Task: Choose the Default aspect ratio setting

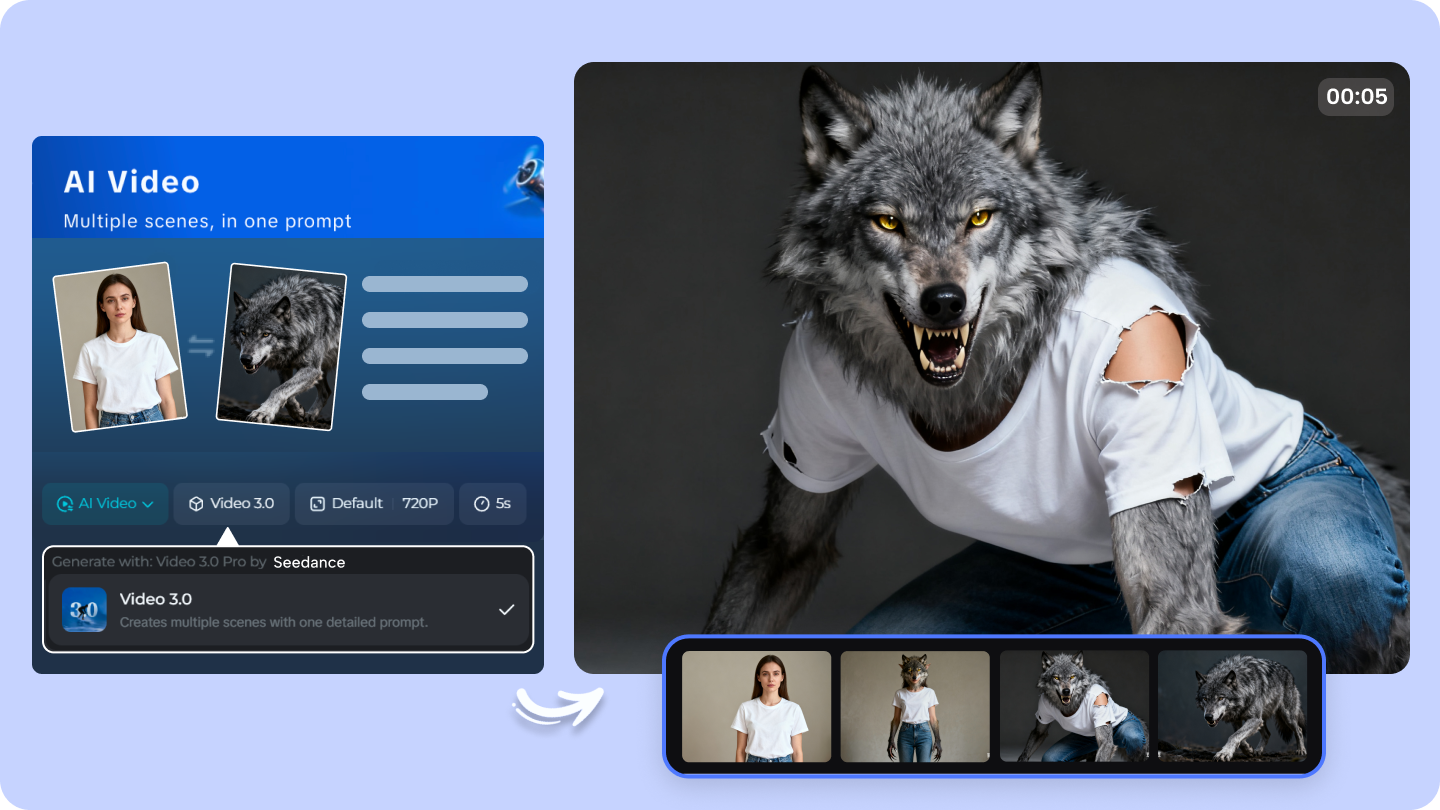Action: [346, 504]
